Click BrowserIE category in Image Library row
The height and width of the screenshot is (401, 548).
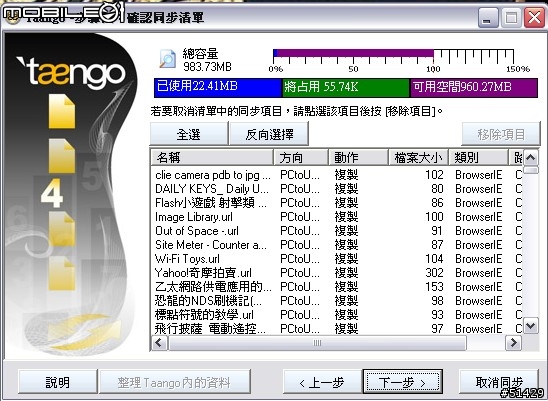478,217
